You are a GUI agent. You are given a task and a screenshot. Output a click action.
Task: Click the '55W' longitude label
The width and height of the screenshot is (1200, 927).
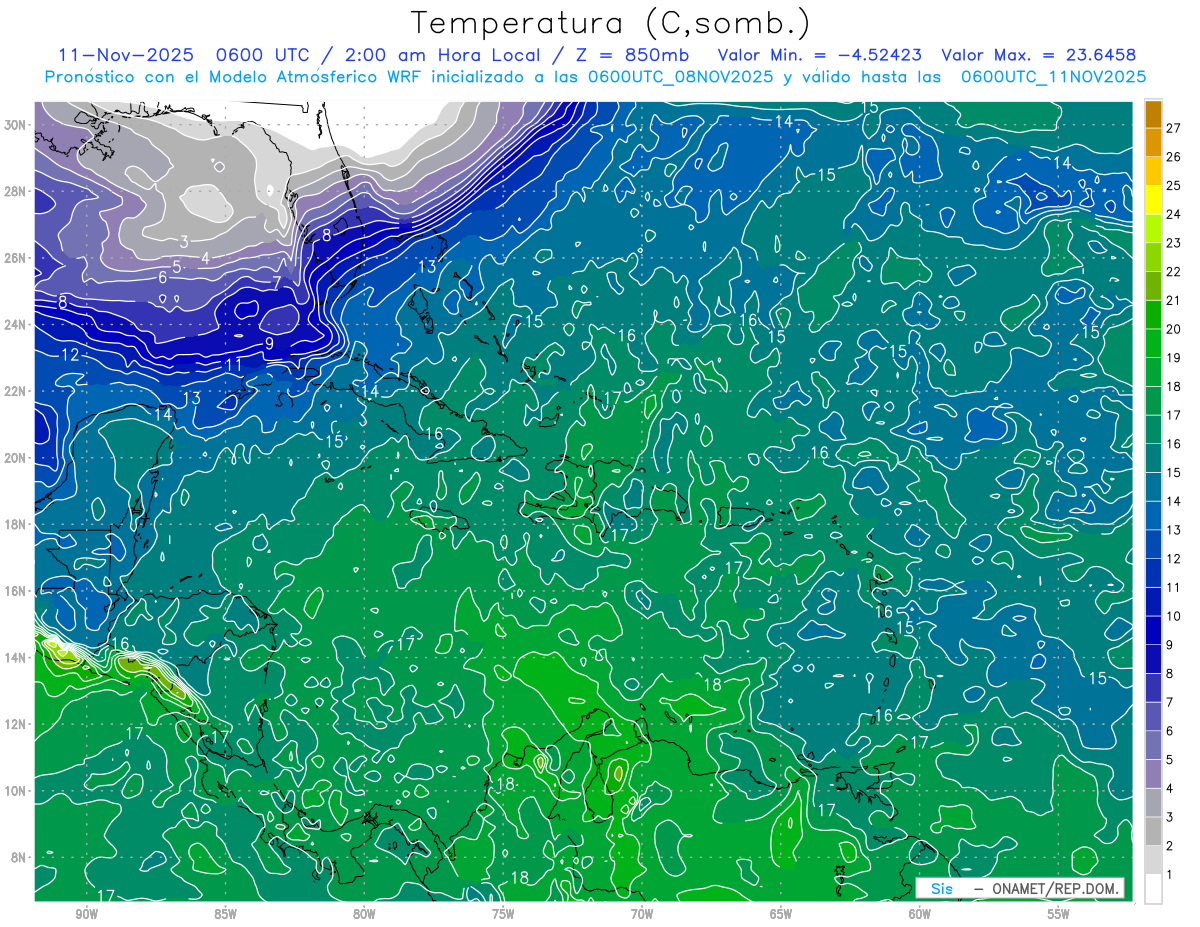[x=1059, y=913]
